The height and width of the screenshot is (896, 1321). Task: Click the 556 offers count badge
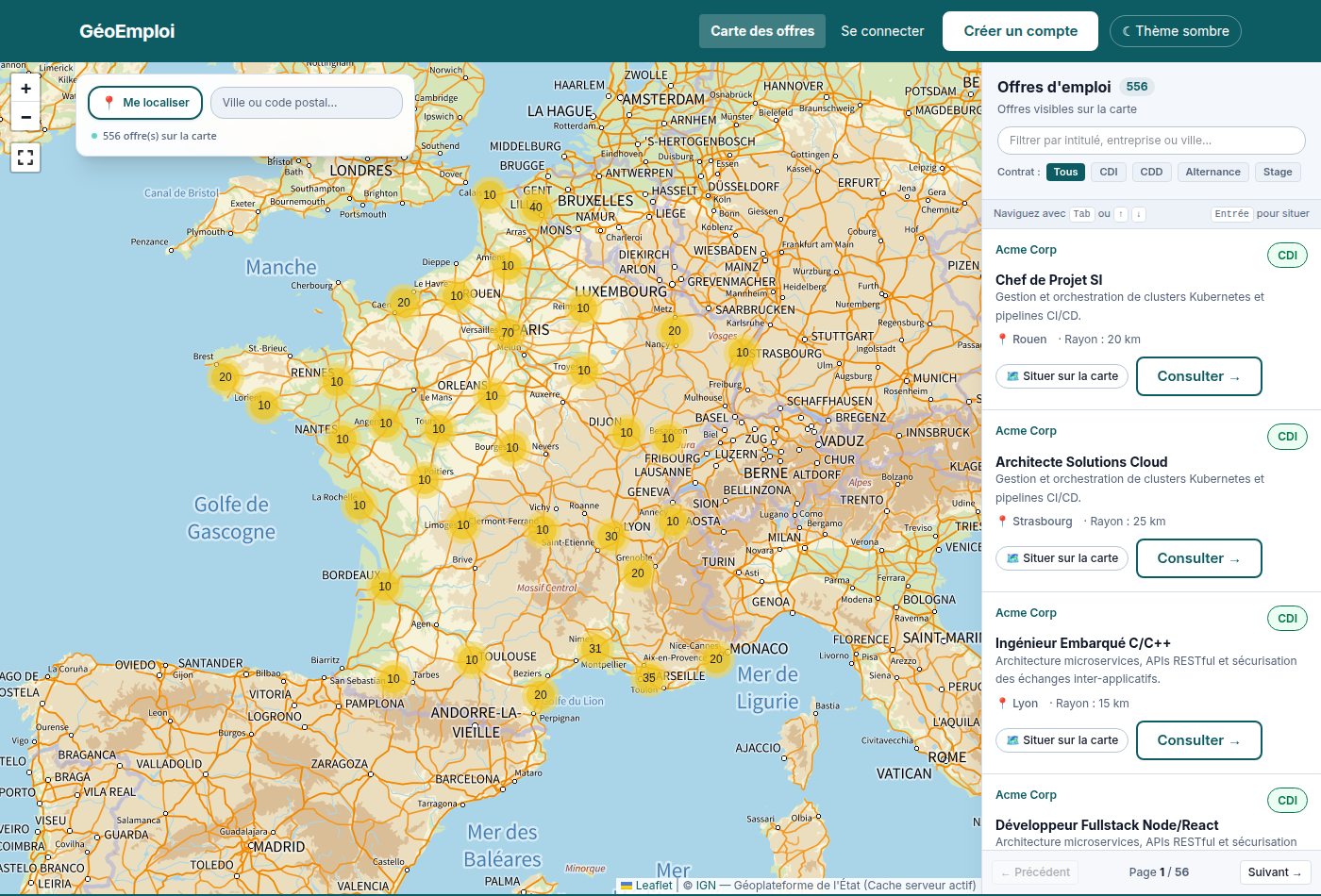click(1137, 87)
